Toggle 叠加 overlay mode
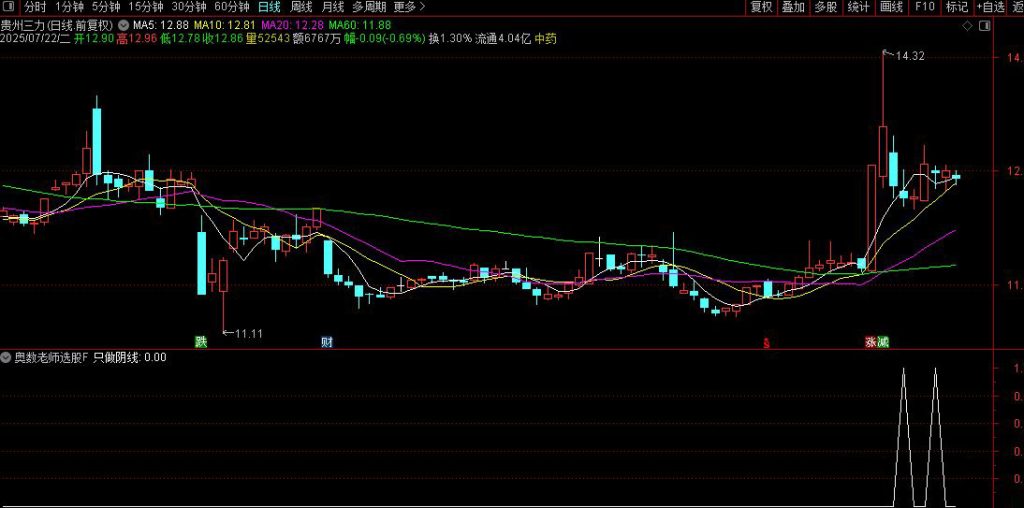 pos(793,7)
